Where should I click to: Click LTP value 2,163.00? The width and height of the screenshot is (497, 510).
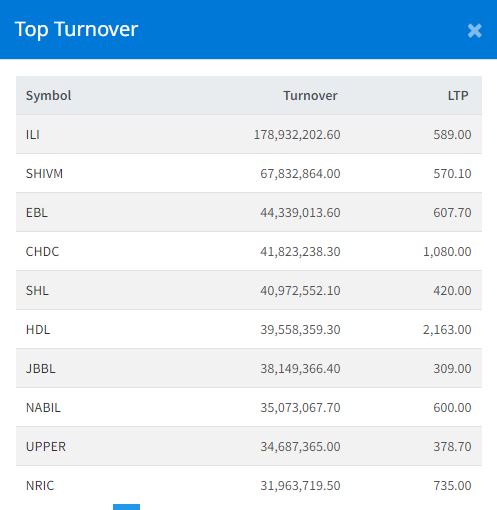447,330
